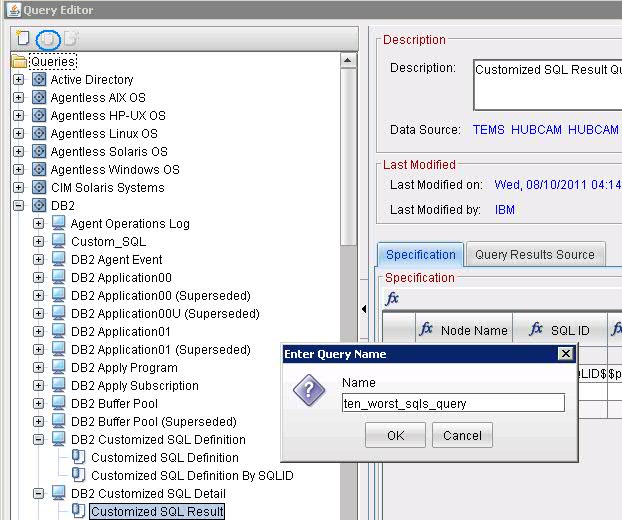Viewport: 622px width, 520px height.
Task: Click the fx icon in SQL ID column
Action: 536,329
